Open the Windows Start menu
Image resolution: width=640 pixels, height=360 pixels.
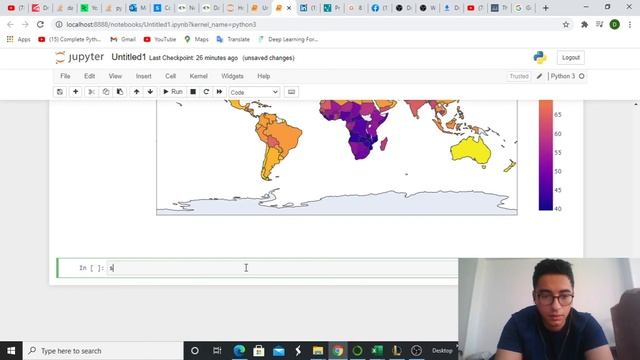click(x=11, y=351)
